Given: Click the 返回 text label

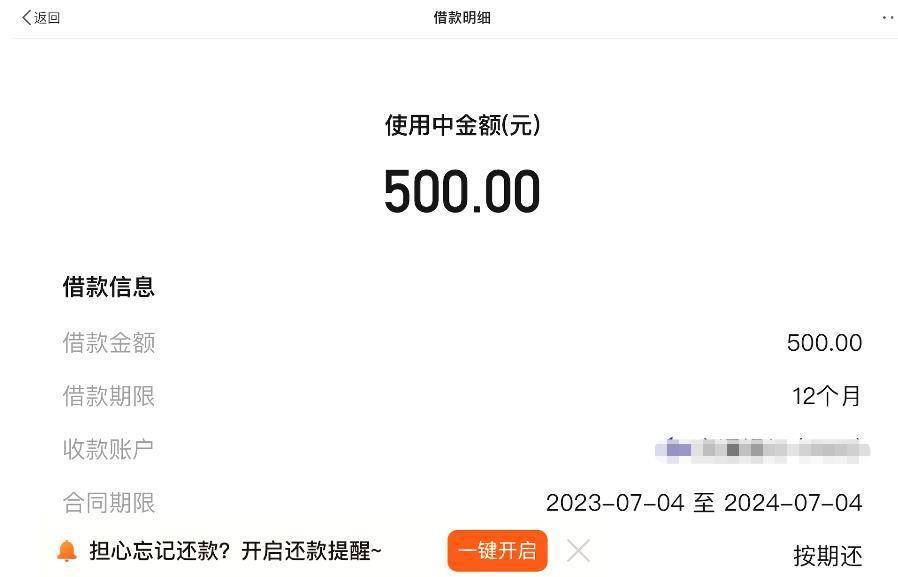Looking at the screenshot, I should click(47, 18).
